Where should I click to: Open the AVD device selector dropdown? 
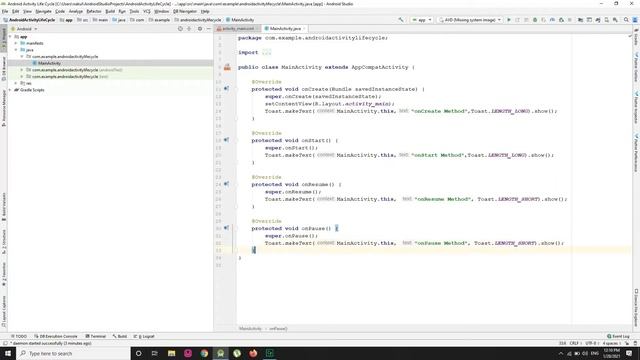click(469, 20)
